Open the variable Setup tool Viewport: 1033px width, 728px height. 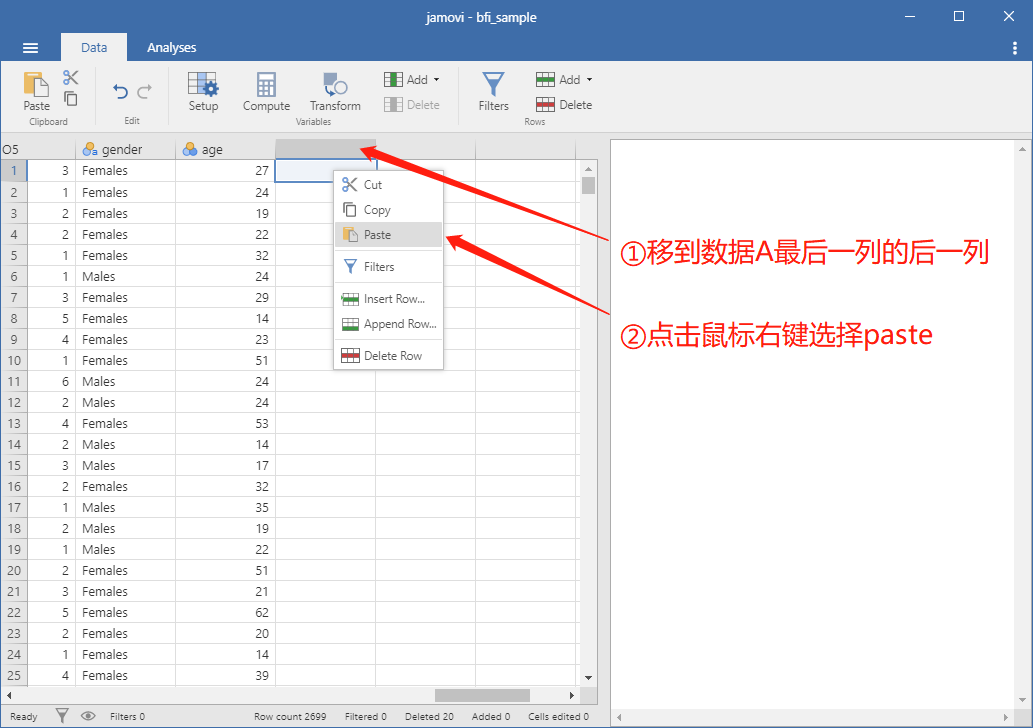click(203, 92)
